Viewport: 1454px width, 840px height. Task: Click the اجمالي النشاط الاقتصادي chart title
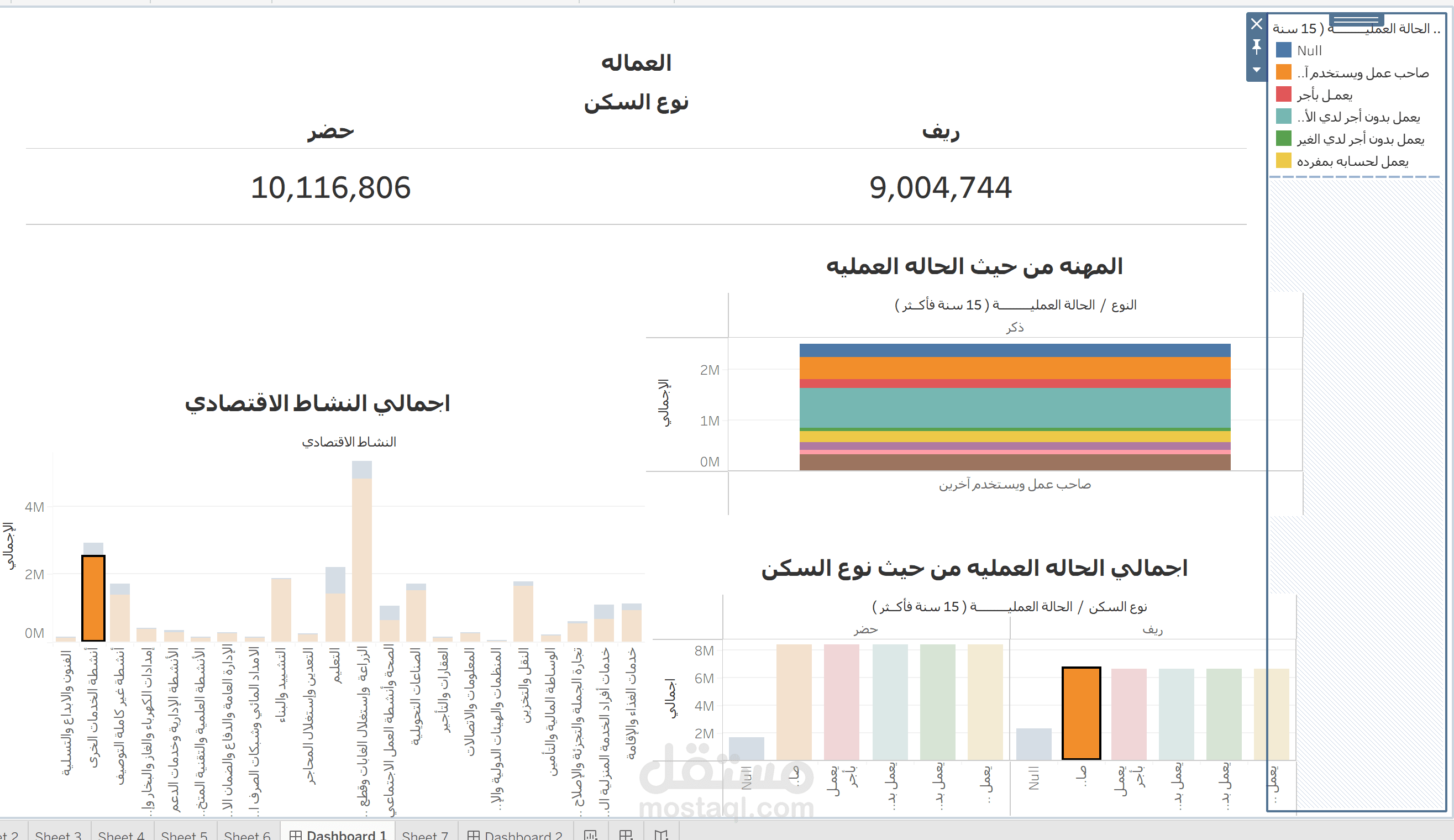click(x=317, y=403)
